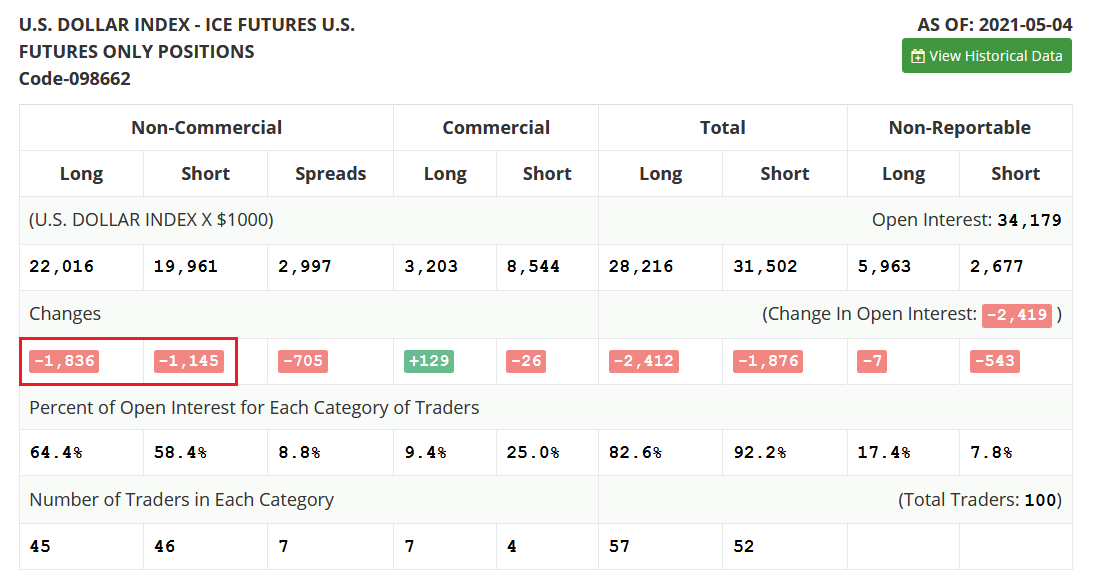The height and width of the screenshot is (587, 1093).
Task: Click the Open Interest value 34,179
Action: 1029,220
